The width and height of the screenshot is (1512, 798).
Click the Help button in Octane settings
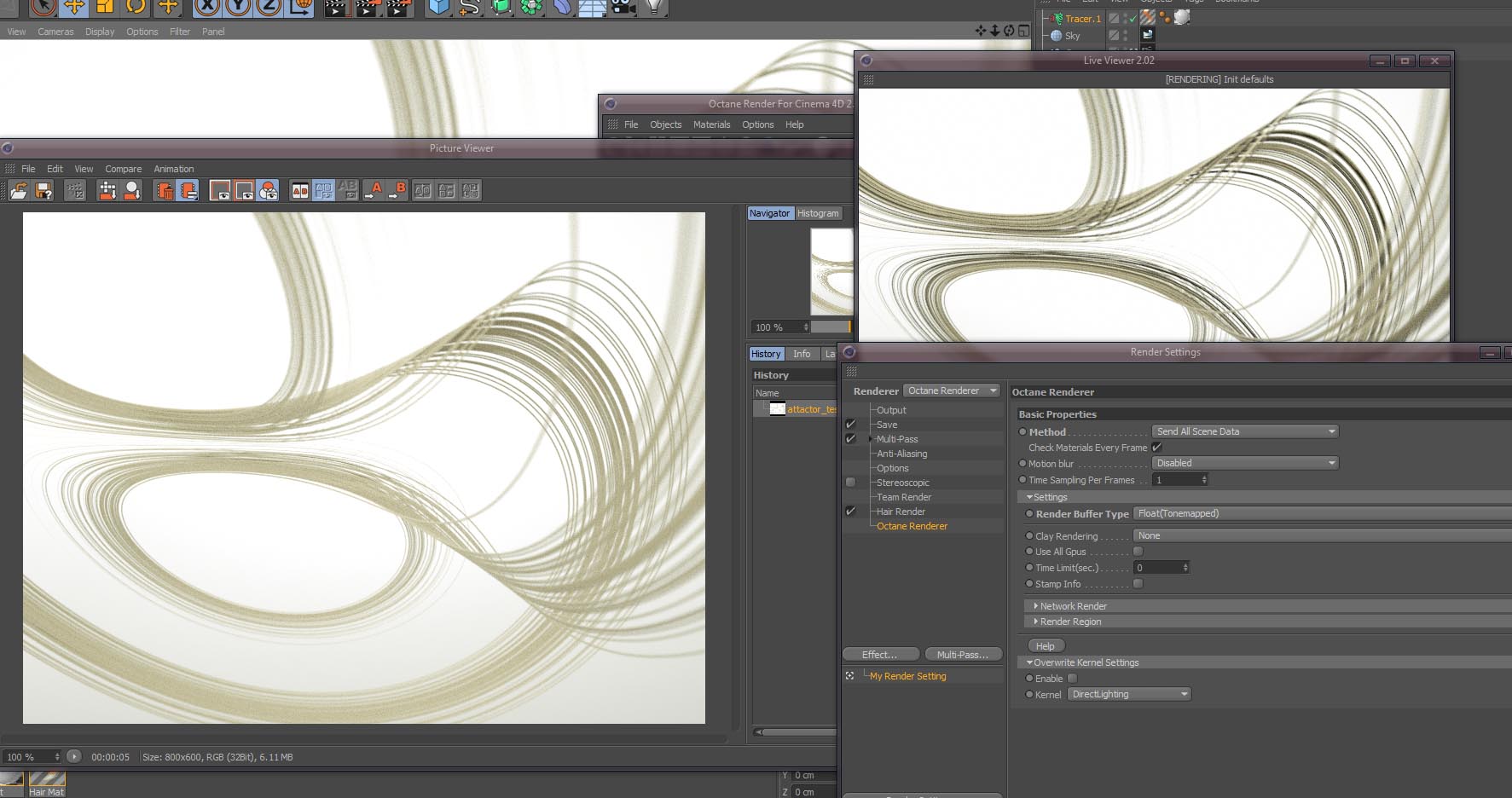coord(1045,646)
